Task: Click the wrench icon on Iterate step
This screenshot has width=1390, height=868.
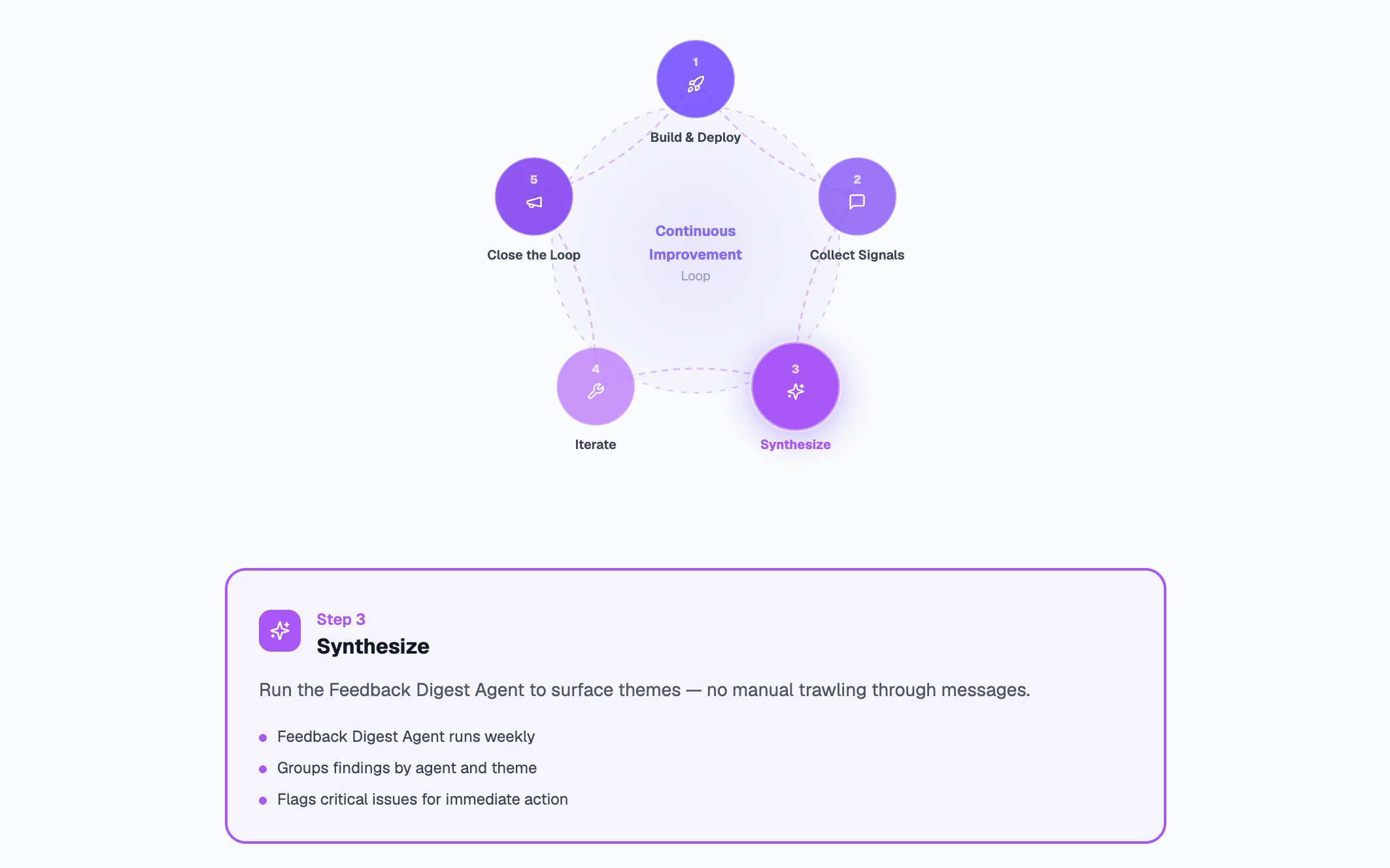Action: (595, 392)
